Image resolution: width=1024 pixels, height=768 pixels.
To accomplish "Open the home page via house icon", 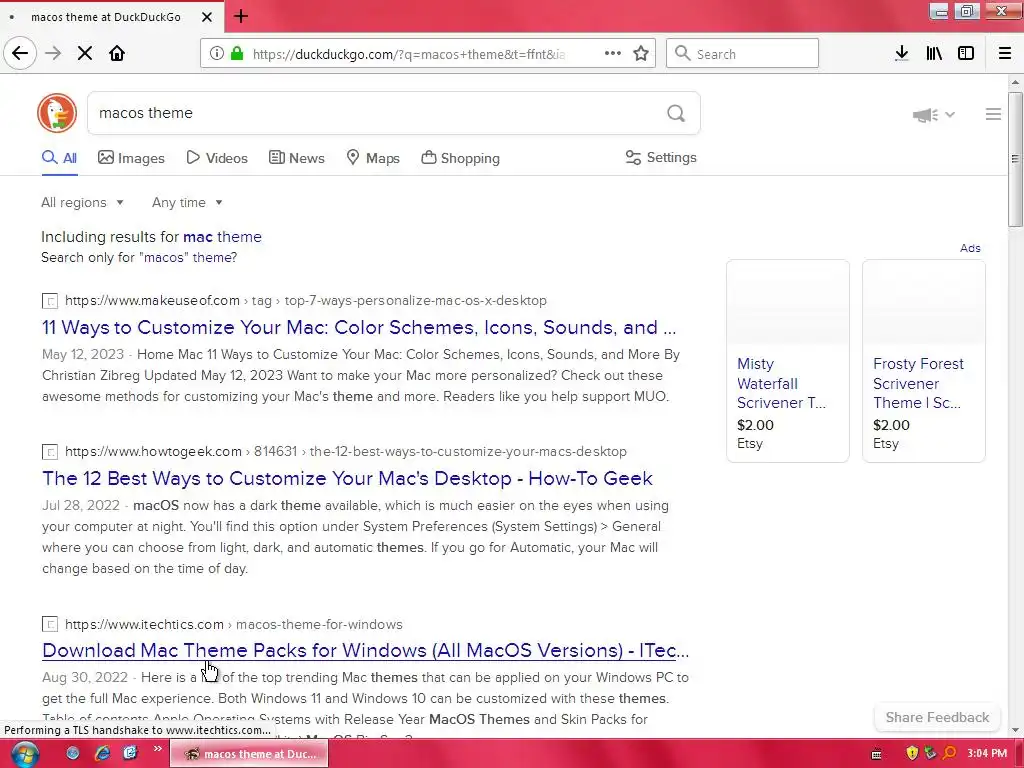I will [117, 54].
